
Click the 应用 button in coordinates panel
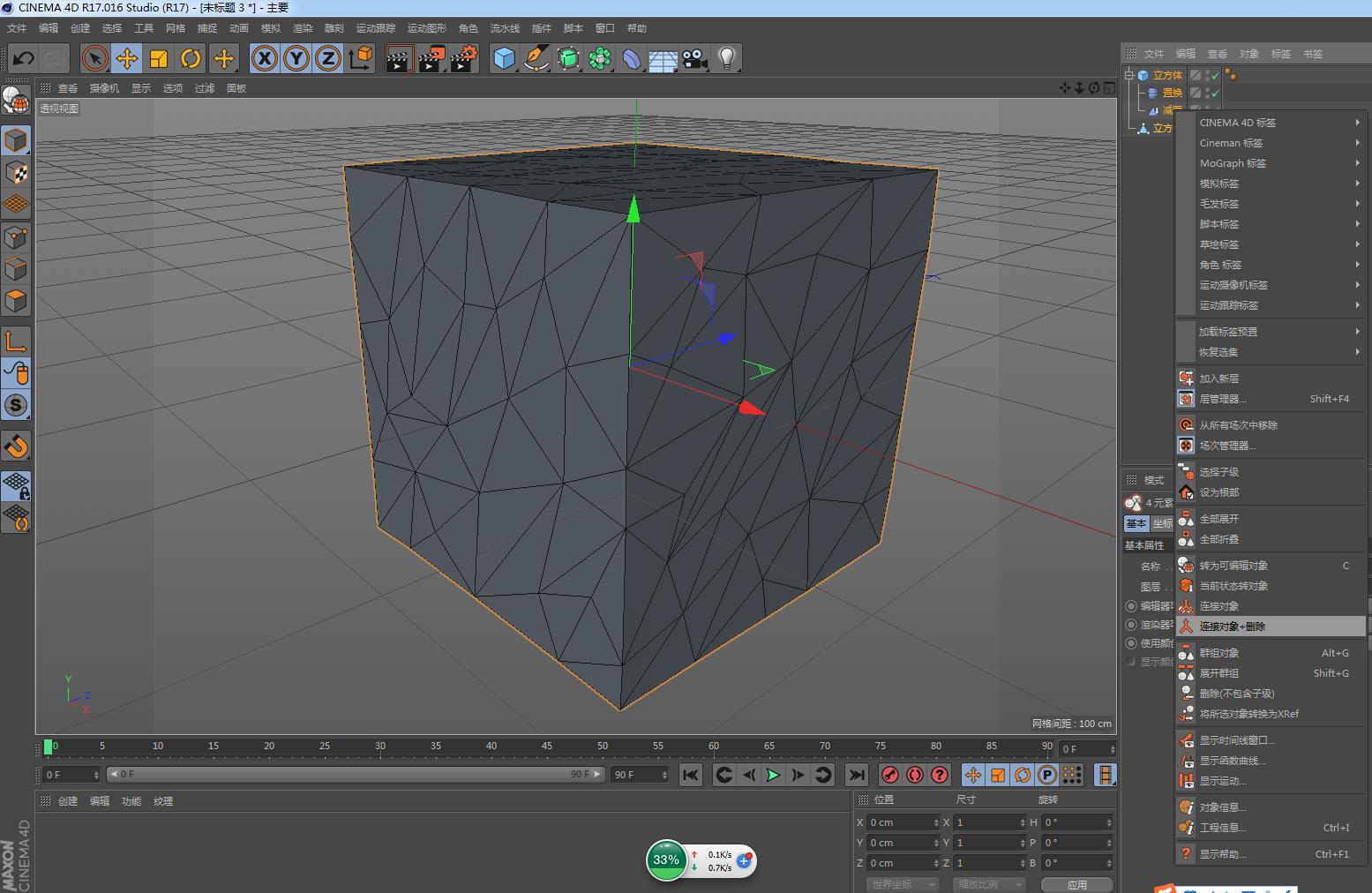(x=1077, y=884)
